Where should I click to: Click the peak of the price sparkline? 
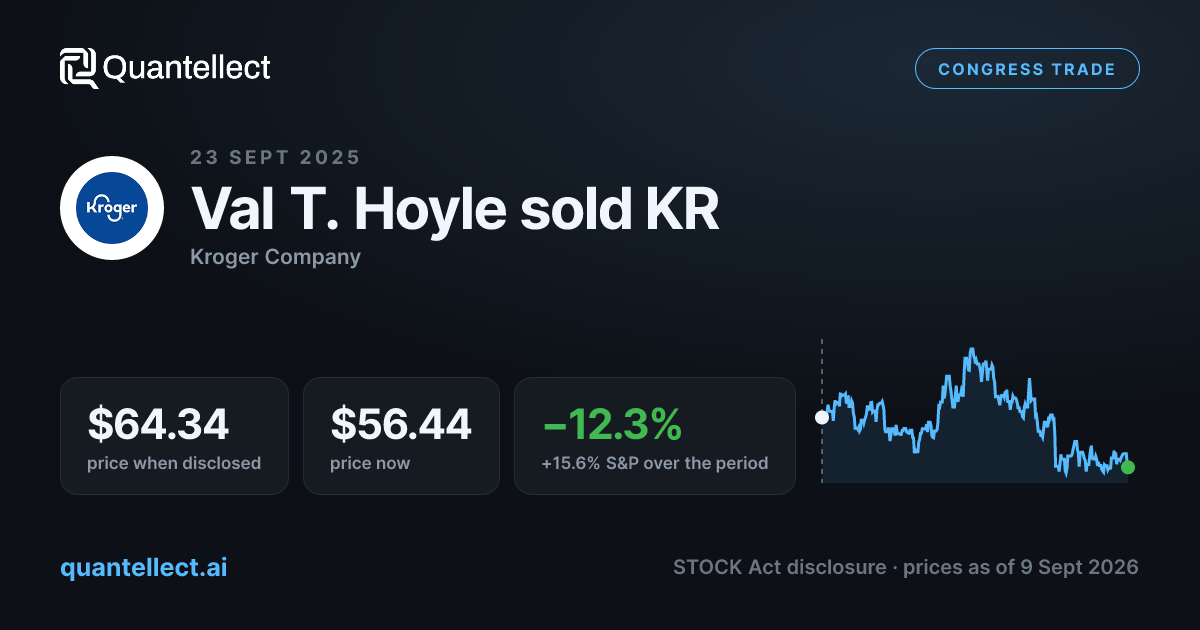(x=970, y=351)
